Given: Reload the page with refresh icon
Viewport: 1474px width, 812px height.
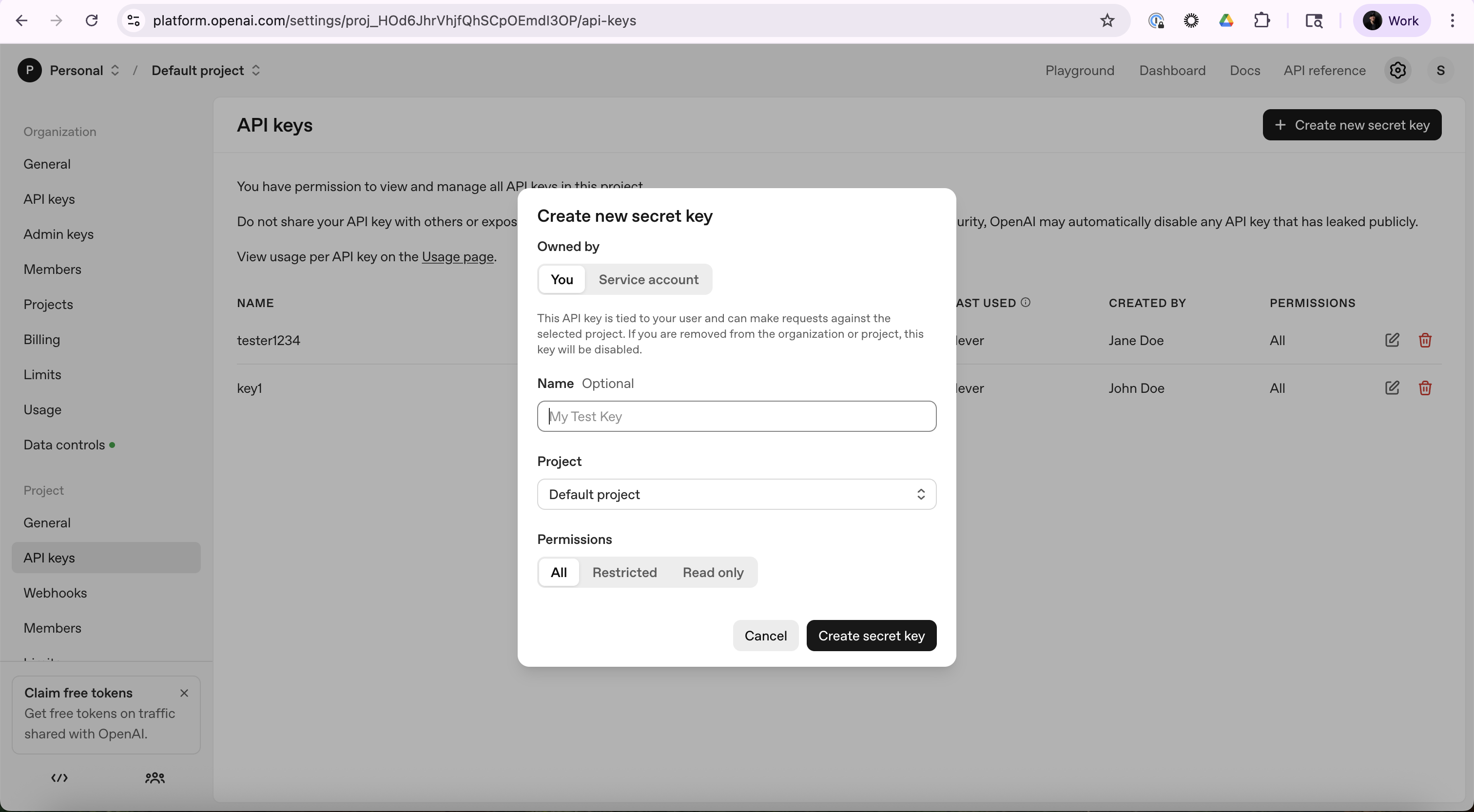Looking at the screenshot, I should [x=92, y=20].
